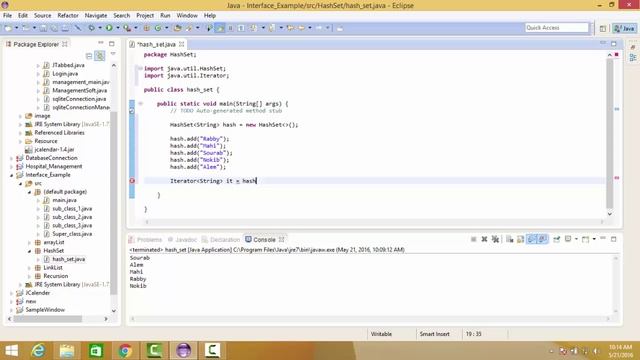The image size is (640, 360).
Task: Select the Java perspective button
Action: [x=624, y=28]
